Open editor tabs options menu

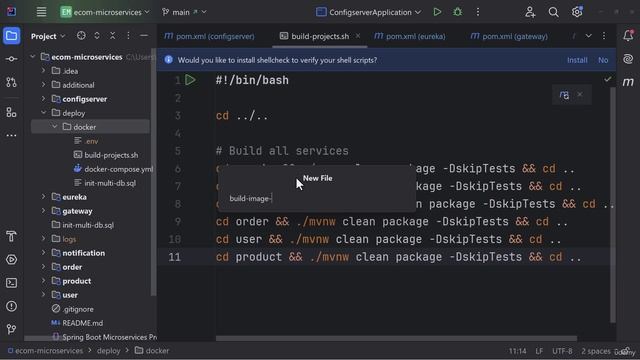click(604, 36)
